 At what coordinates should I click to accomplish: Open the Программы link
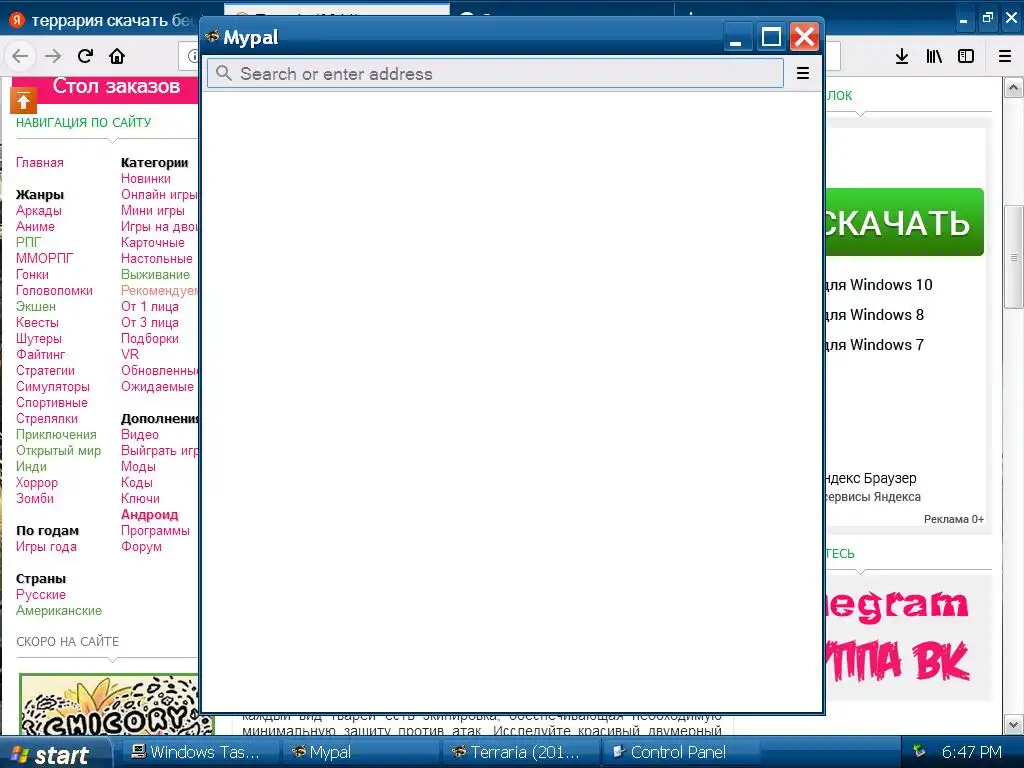pyautogui.click(x=155, y=530)
